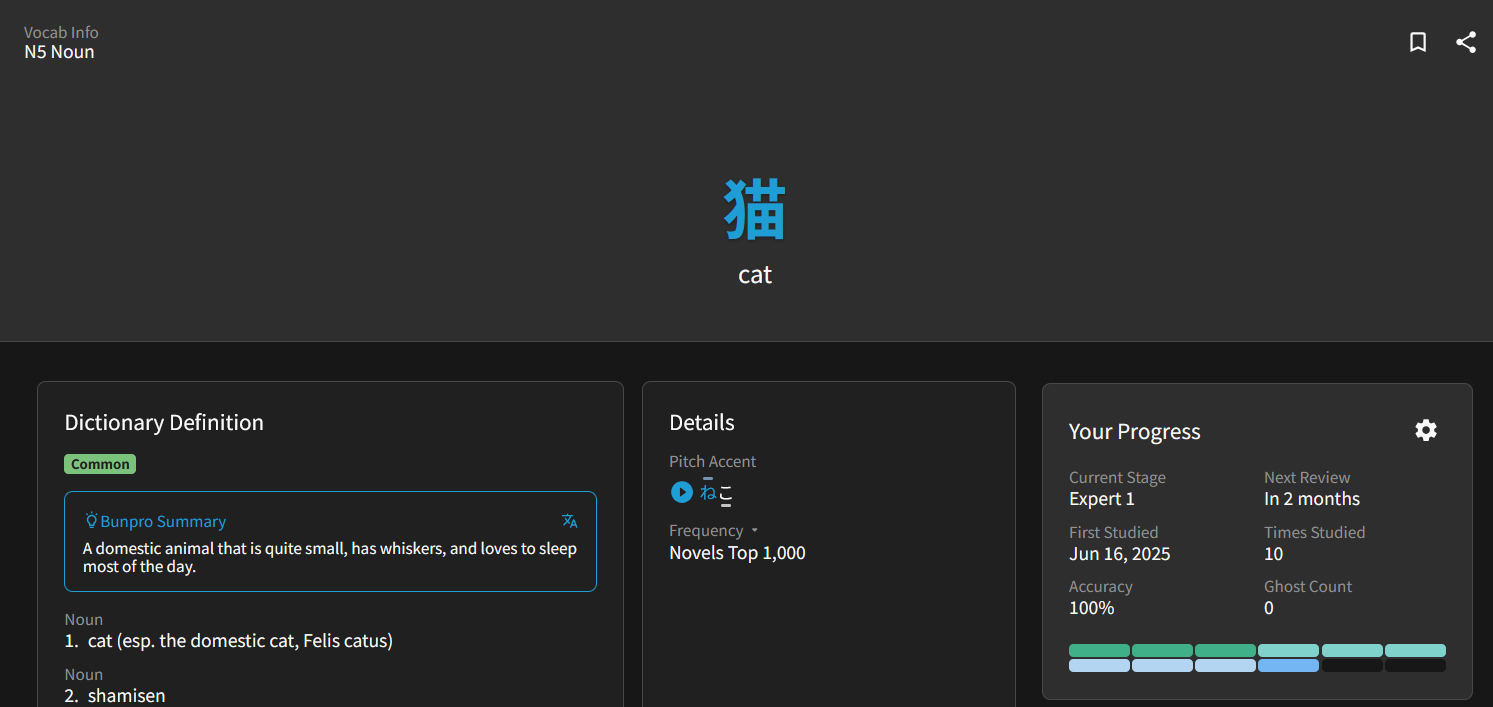The width and height of the screenshot is (1493, 707).
Task: Click the first dark green progress segment
Action: 1099,650
